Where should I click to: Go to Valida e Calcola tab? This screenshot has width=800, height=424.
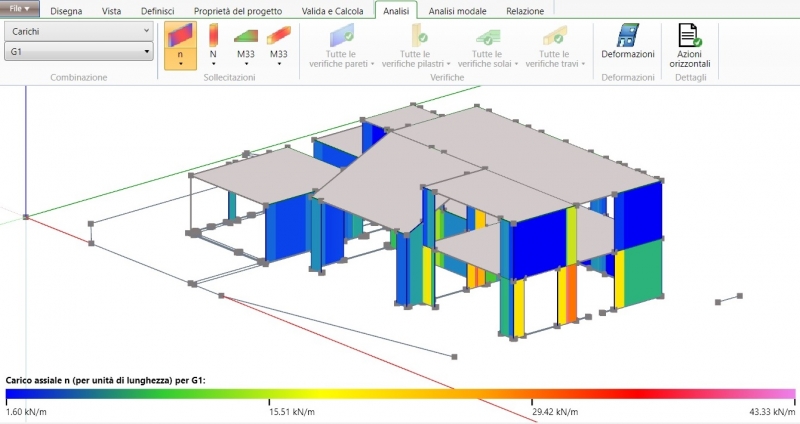(x=332, y=11)
